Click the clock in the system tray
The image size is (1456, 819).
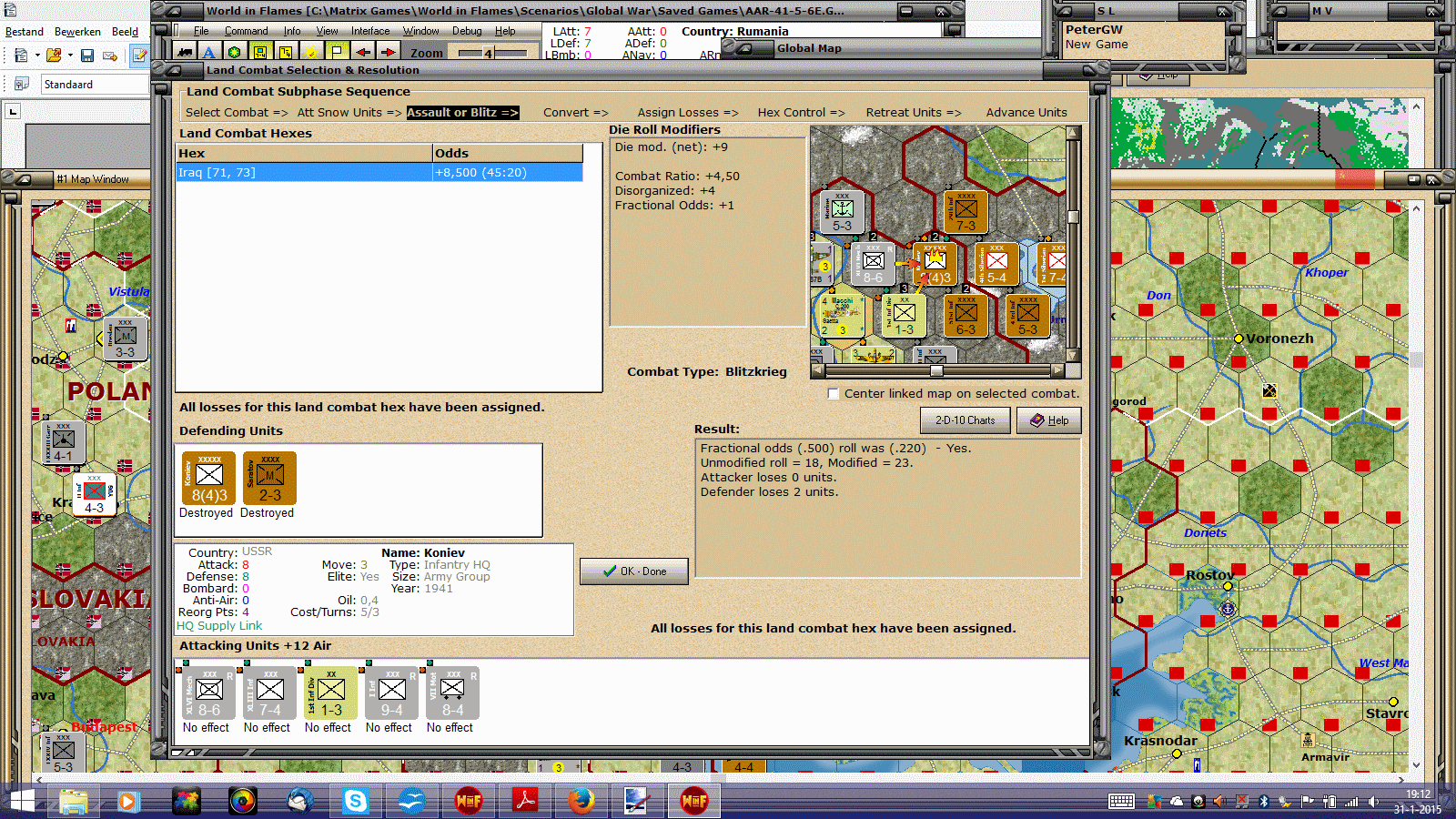(x=1418, y=801)
